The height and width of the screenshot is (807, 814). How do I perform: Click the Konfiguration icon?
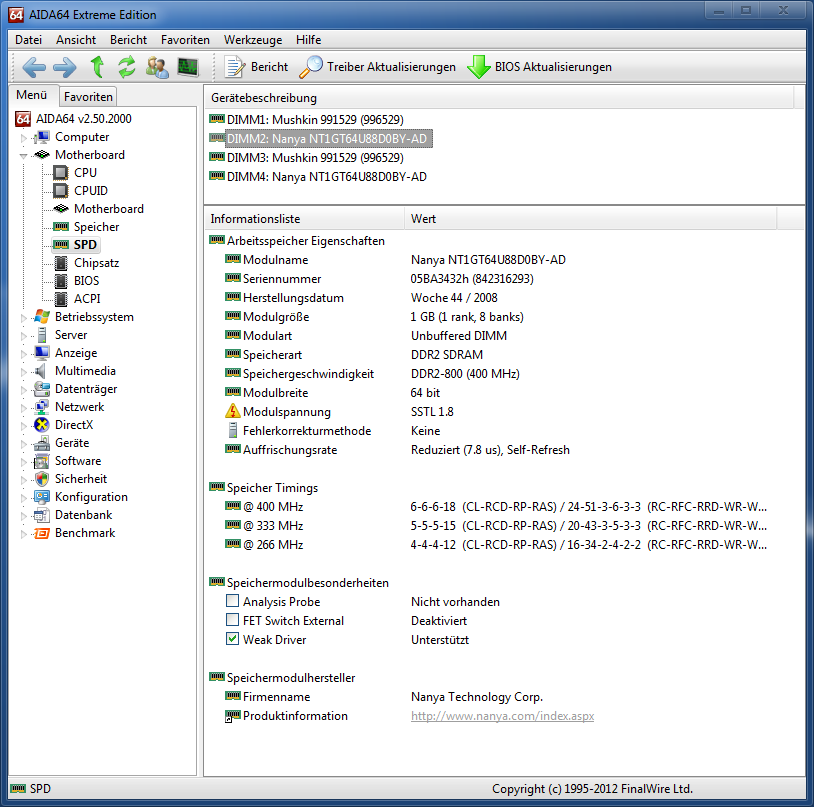coord(42,497)
